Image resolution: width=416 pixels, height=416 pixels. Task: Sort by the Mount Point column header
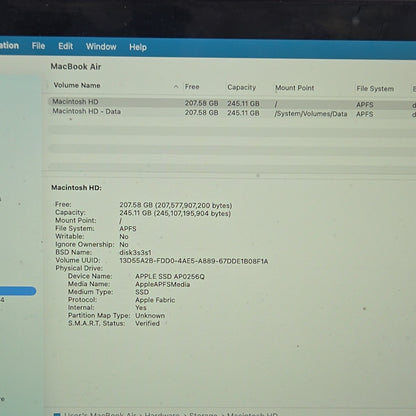pyautogui.click(x=295, y=88)
